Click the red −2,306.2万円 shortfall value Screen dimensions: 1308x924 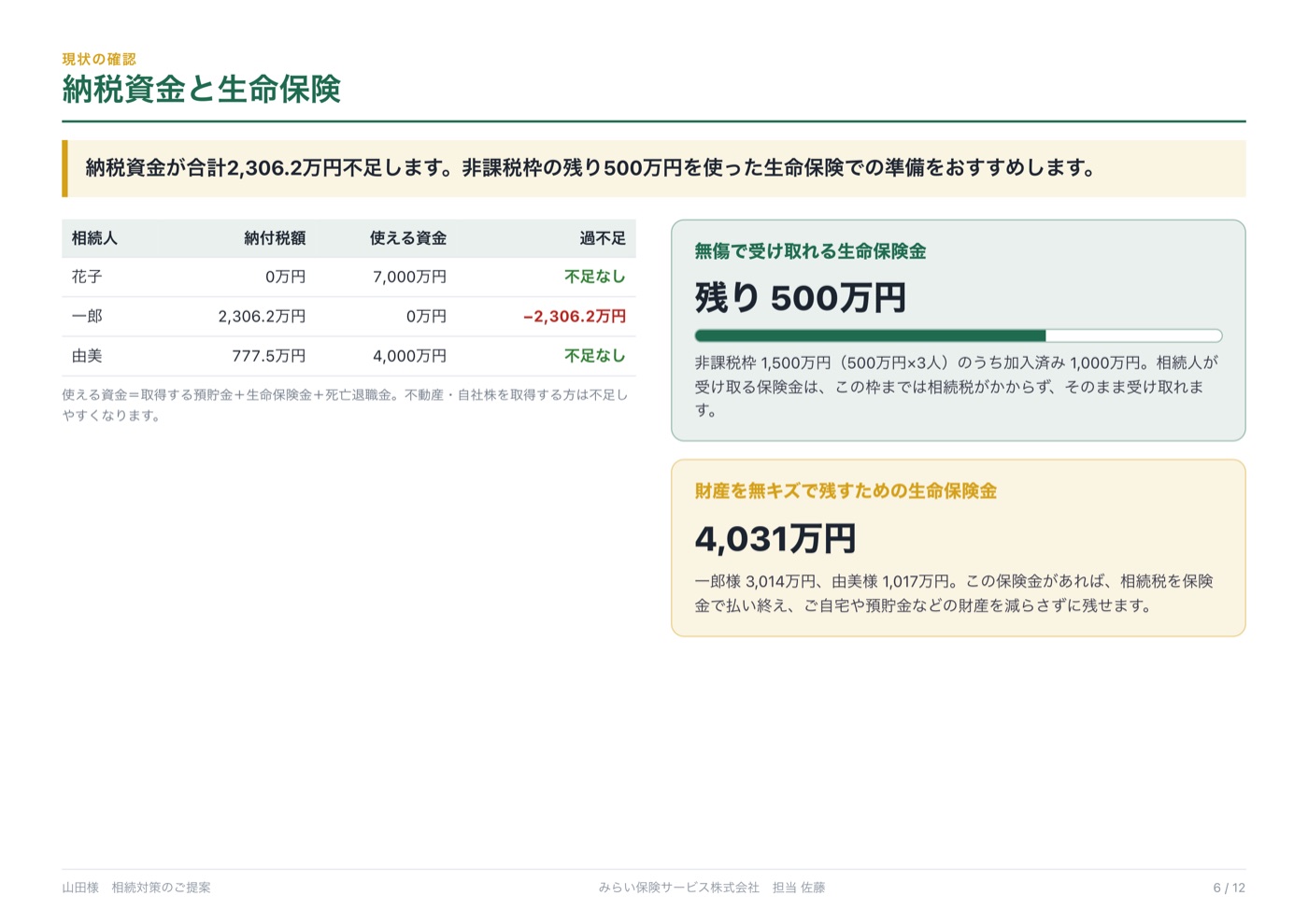(x=575, y=317)
